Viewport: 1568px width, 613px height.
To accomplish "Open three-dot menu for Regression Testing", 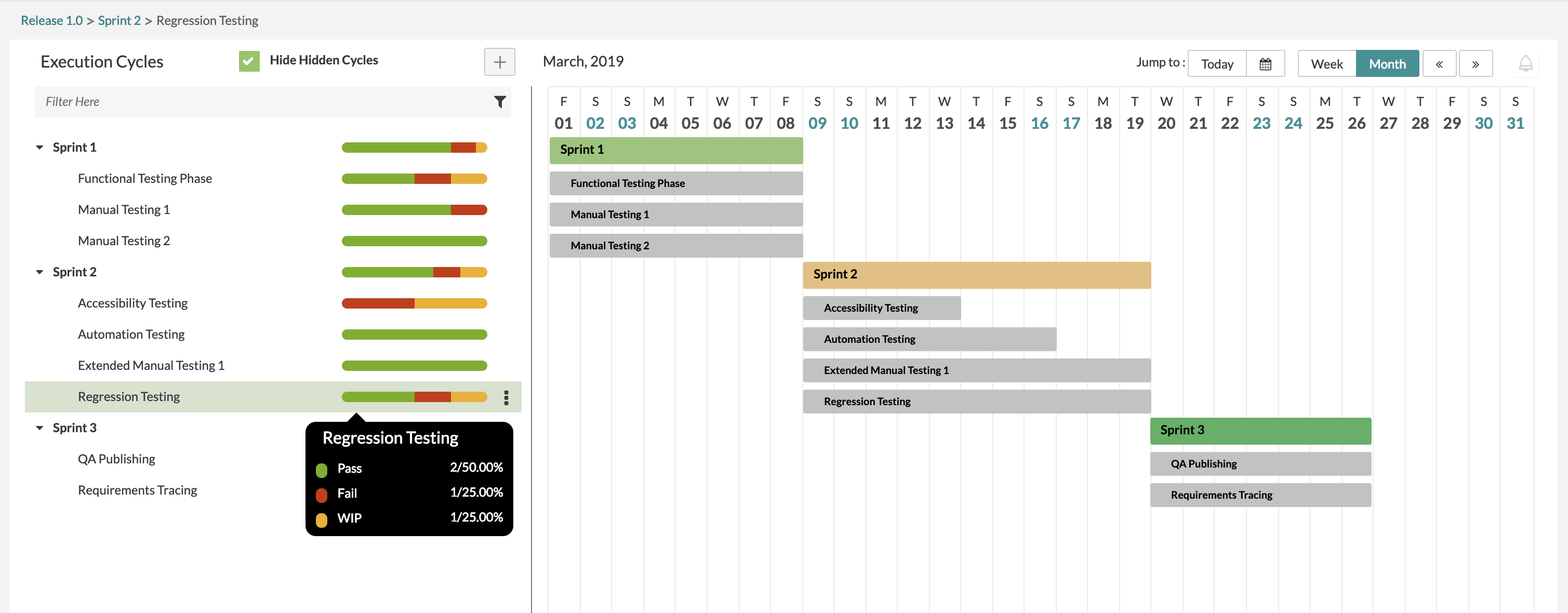I will (506, 397).
